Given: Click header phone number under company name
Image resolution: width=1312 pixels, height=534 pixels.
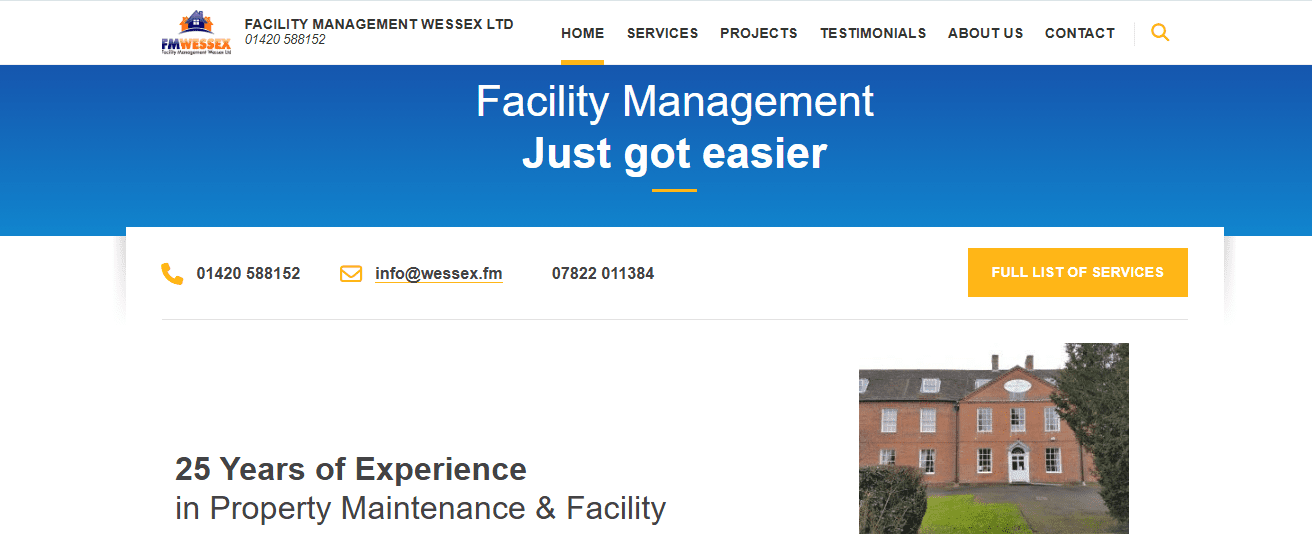Looking at the screenshot, I should [285, 40].
